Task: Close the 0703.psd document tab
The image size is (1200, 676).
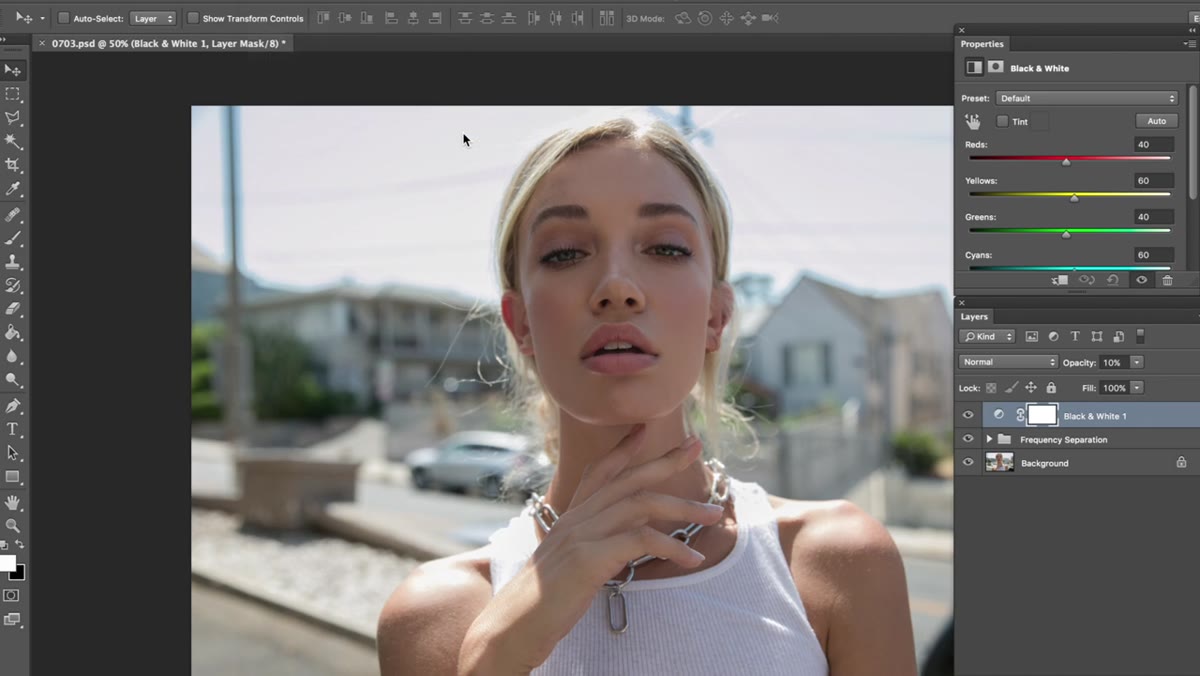Action: point(41,43)
